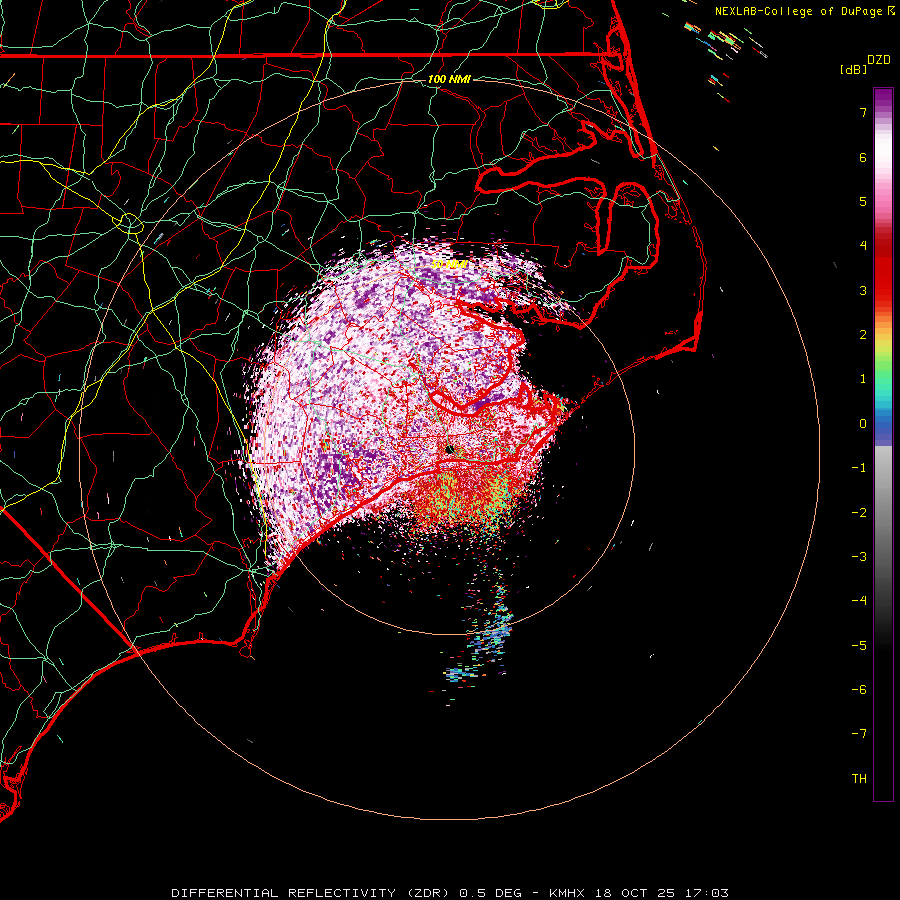The image size is (900, 900).
Task: Click the 7 dB value on color scale
Action: [x=863, y=112]
